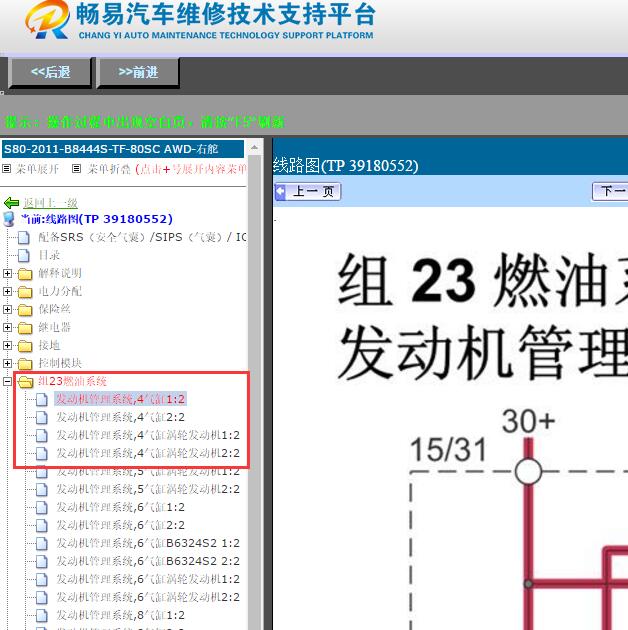
Task: Click the computer icon beside 当前:线路图
Action: 8,219
